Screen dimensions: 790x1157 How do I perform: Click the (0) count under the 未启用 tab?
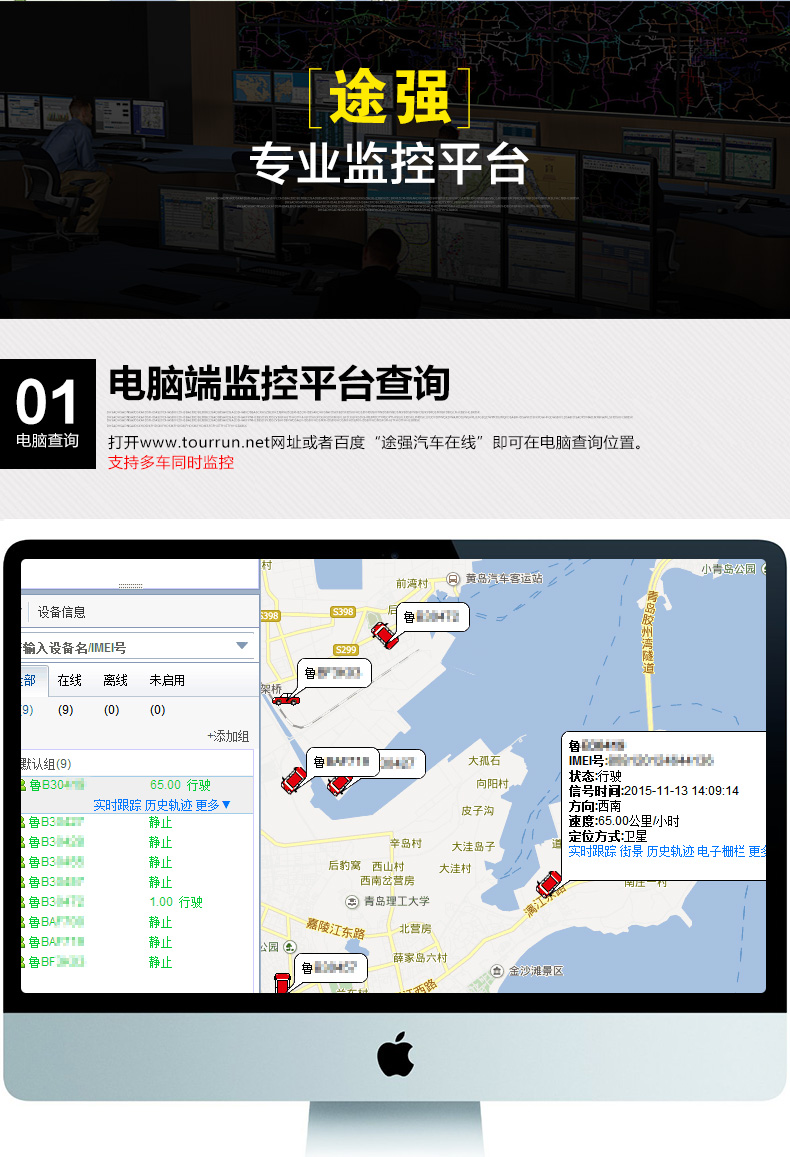click(x=158, y=710)
